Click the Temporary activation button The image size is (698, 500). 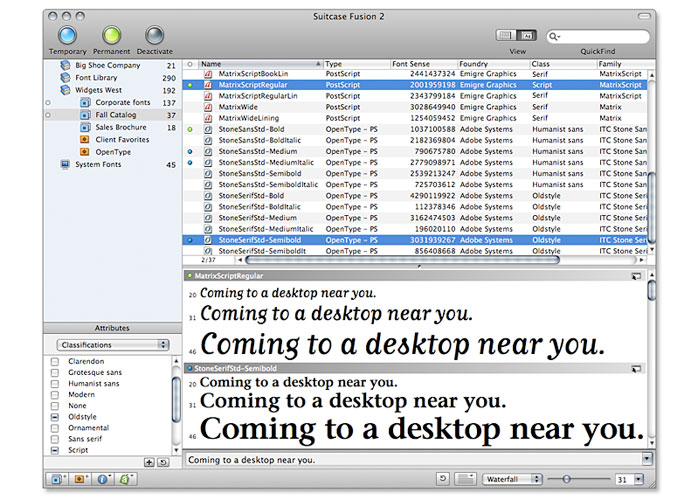tap(67, 36)
